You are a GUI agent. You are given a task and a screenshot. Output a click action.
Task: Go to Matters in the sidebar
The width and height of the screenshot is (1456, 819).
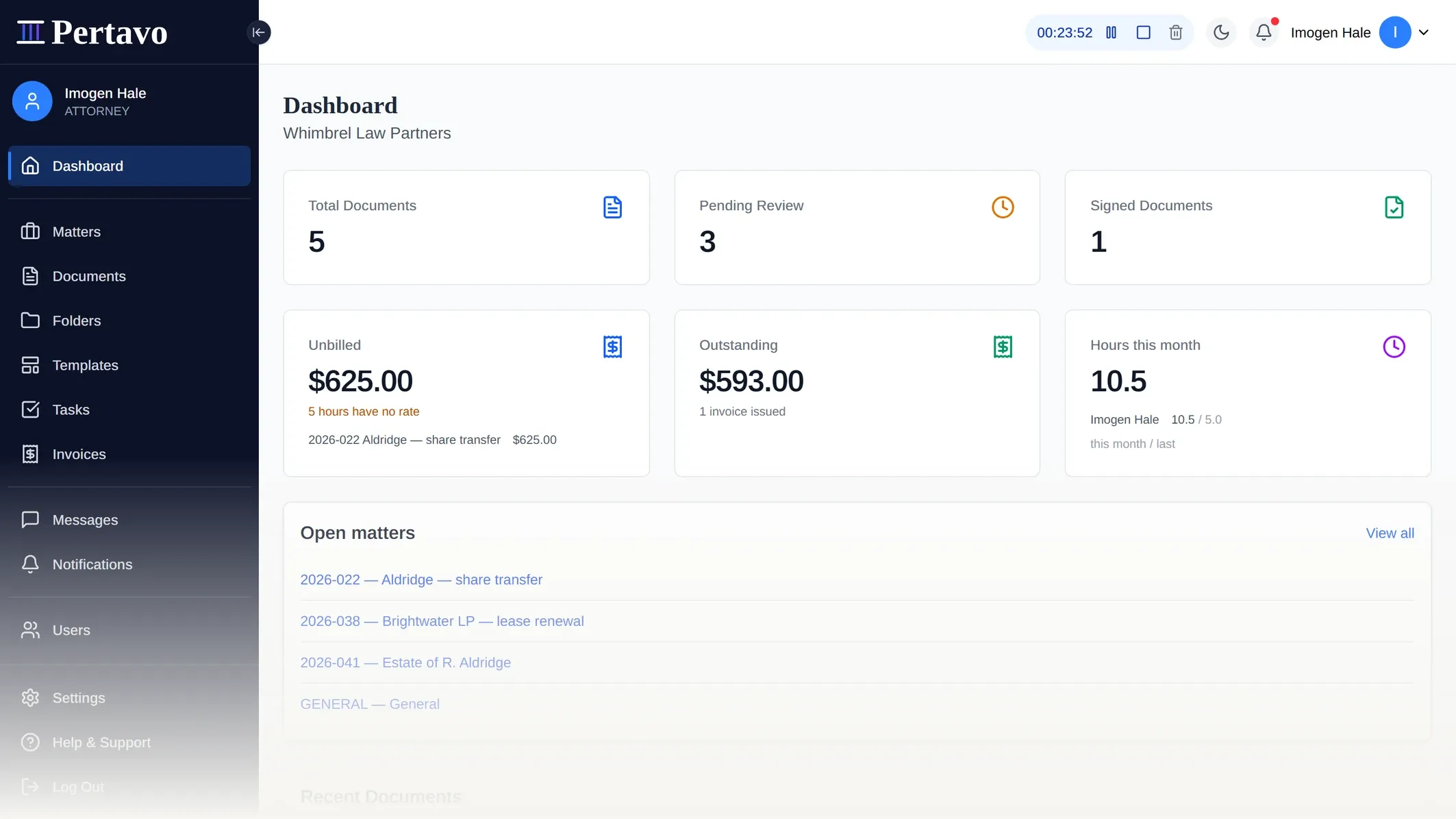(129, 231)
